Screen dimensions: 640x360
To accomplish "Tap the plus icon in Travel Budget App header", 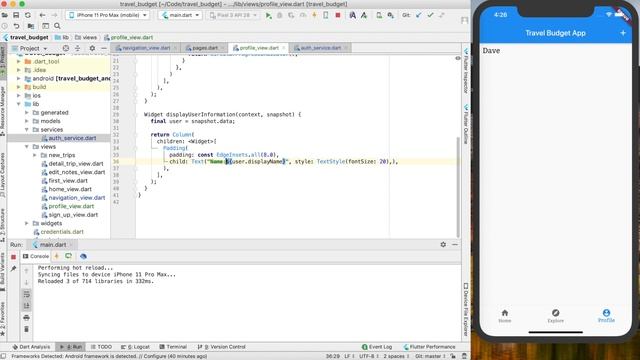I will tap(623, 33).
